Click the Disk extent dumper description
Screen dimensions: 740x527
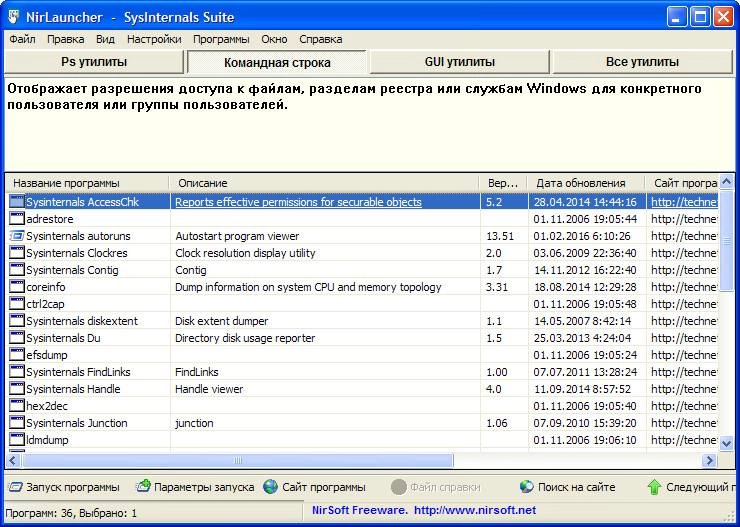point(221,321)
